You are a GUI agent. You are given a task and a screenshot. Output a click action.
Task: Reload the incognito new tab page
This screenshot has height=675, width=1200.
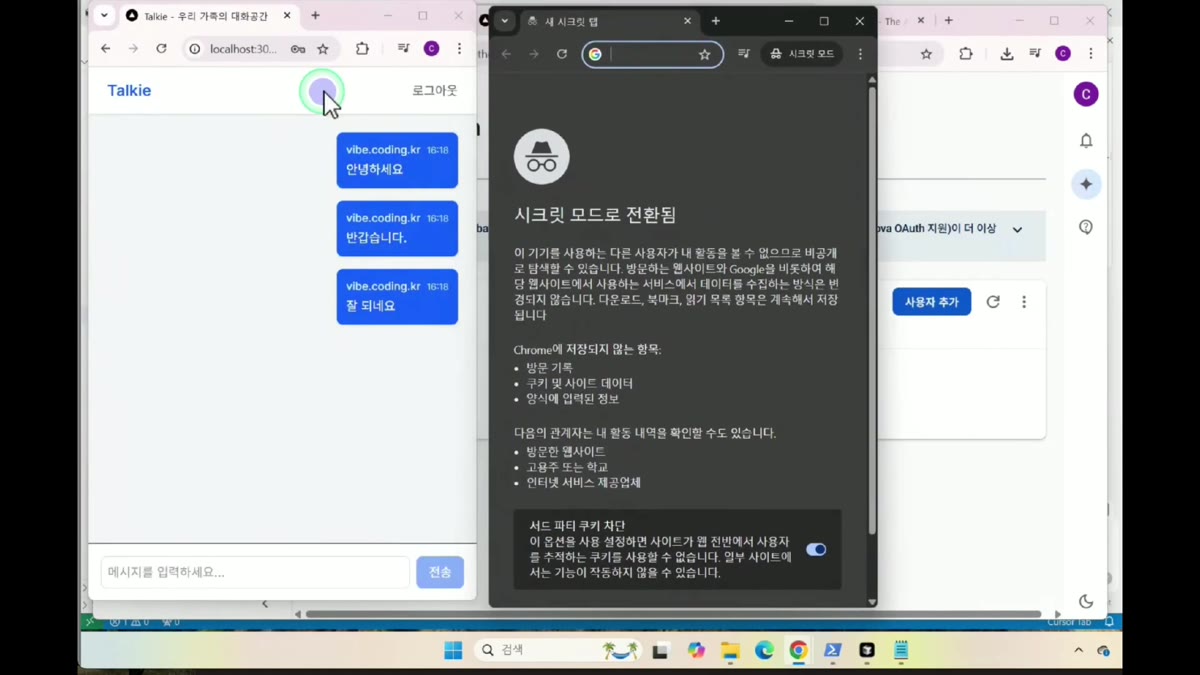(562, 54)
